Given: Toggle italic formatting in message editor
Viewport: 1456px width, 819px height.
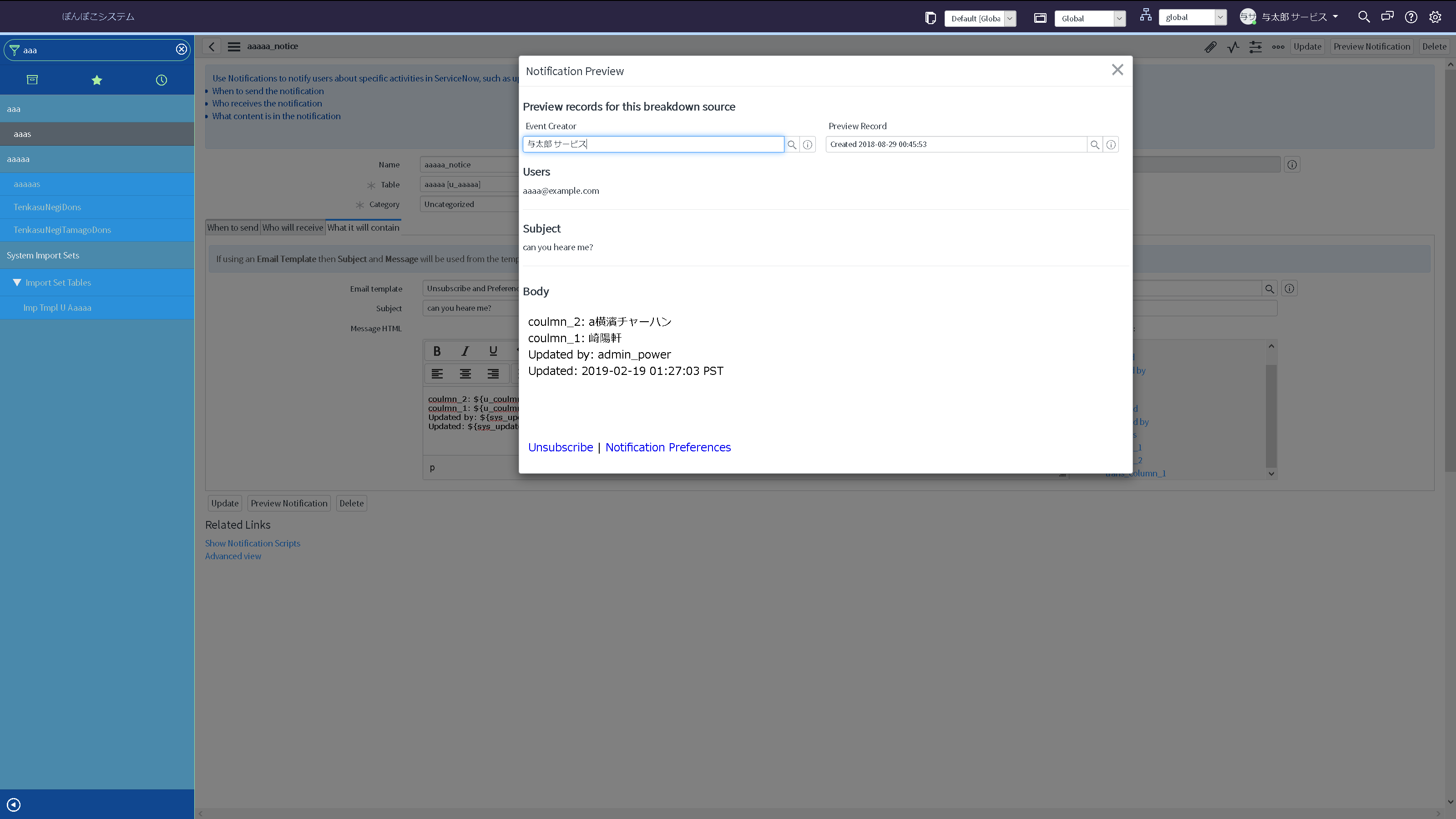Looking at the screenshot, I should click(465, 351).
